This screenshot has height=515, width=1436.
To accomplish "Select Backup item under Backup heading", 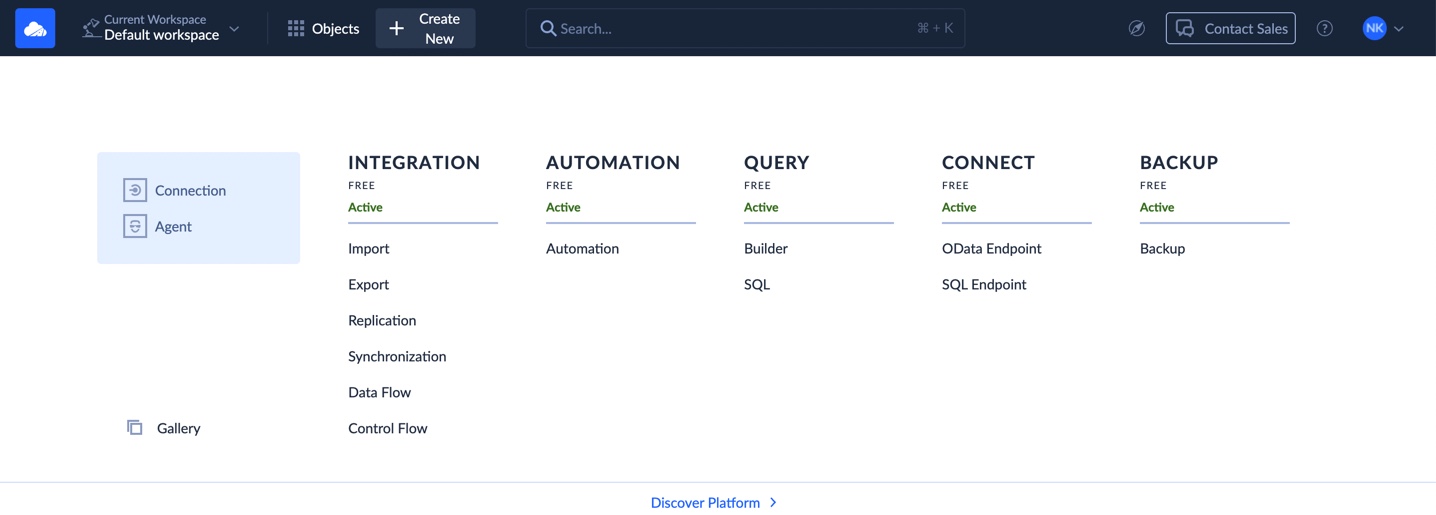I will pyautogui.click(x=1162, y=248).
